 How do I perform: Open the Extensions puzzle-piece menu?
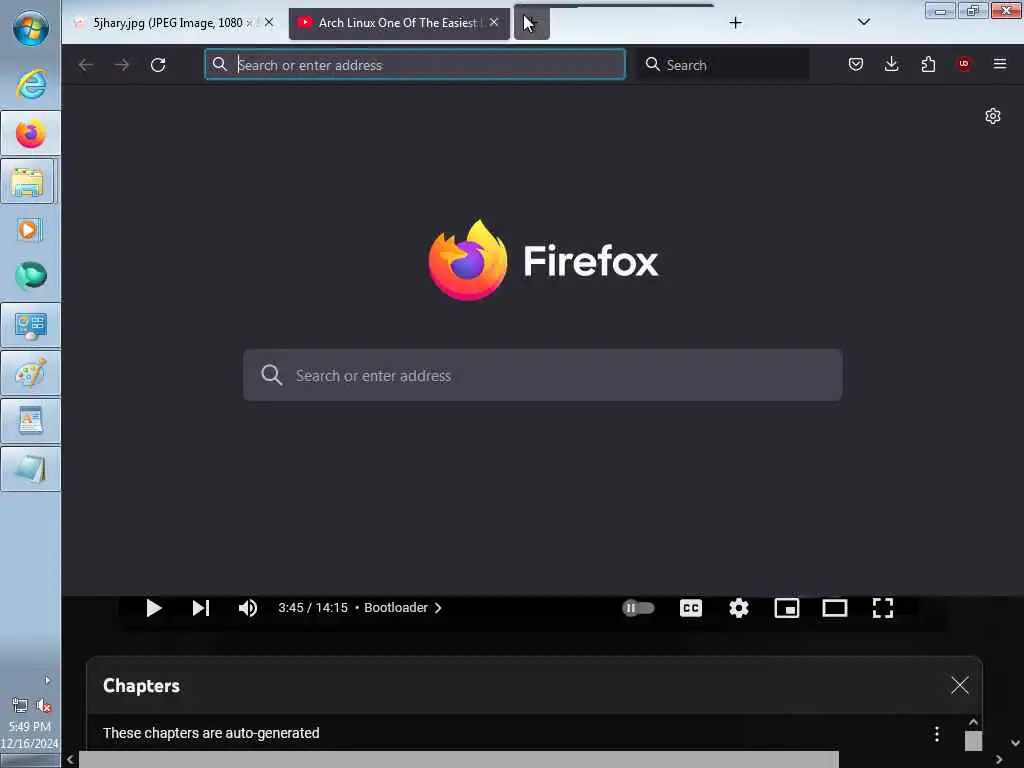point(928,64)
